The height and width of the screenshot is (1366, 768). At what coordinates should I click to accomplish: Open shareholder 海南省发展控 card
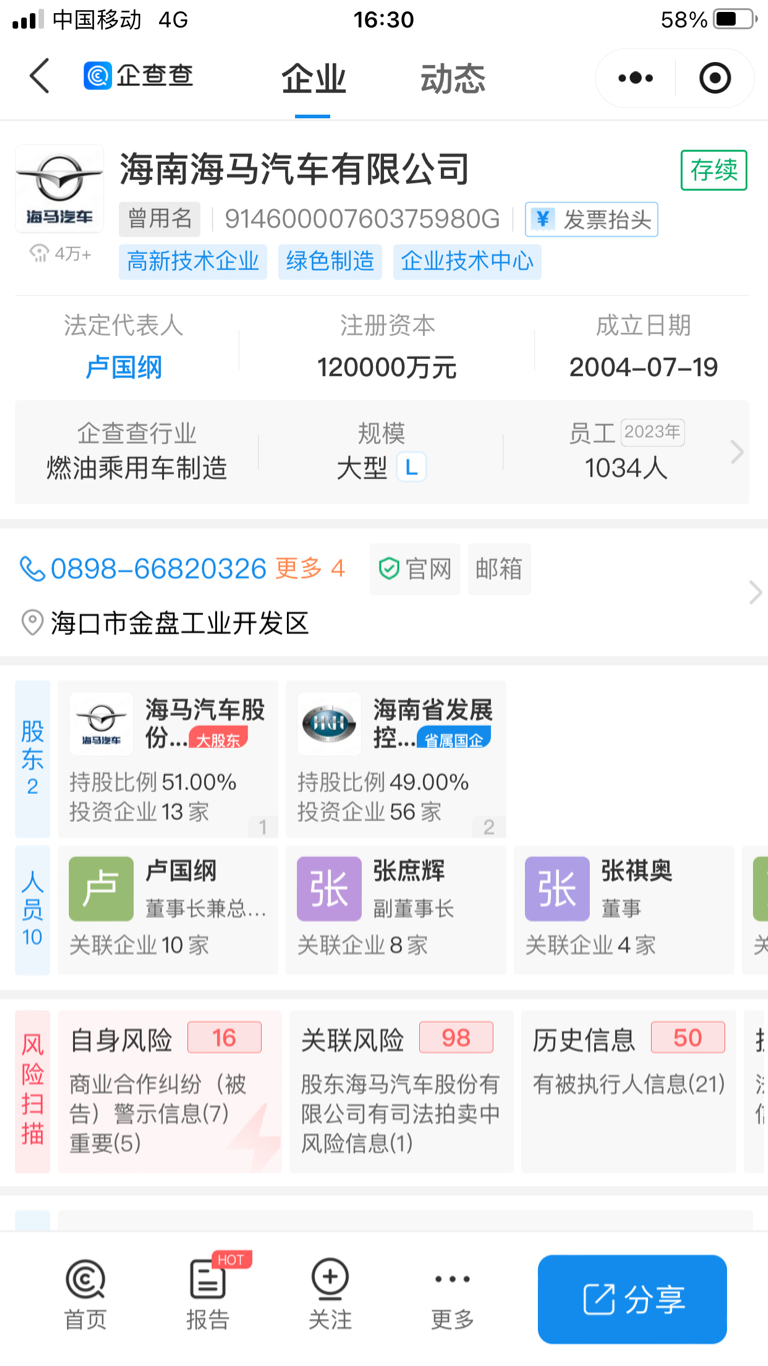[x=396, y=759]
